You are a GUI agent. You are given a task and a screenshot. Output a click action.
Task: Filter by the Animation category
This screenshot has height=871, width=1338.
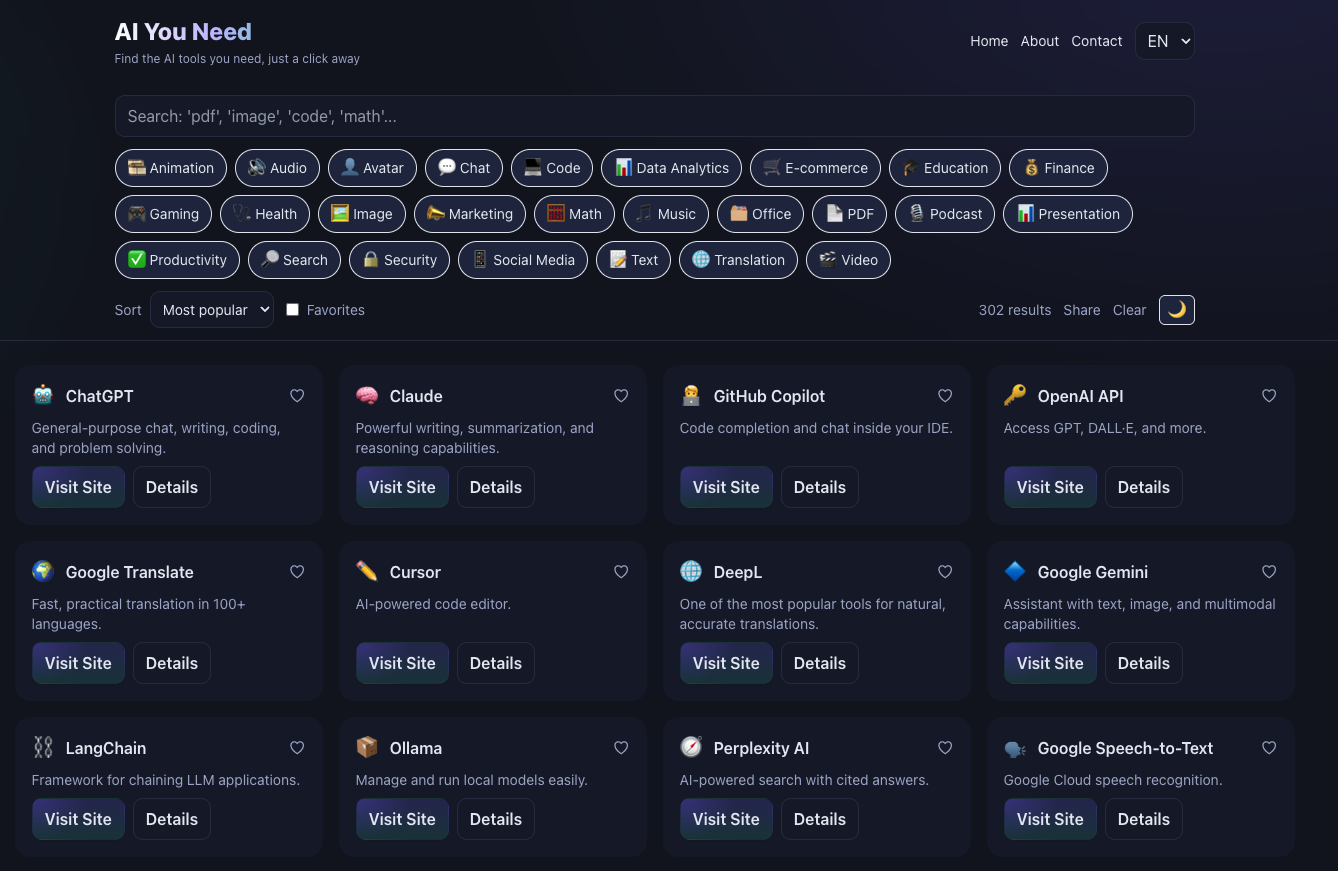(171, 168)
